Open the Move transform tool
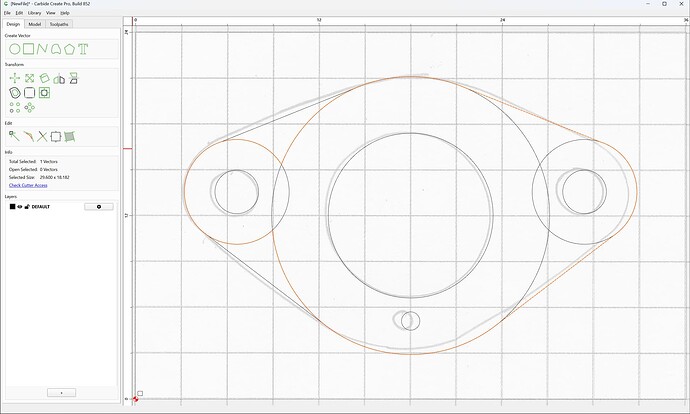This screenshot has height=414, width=690. tap(15, 78)
